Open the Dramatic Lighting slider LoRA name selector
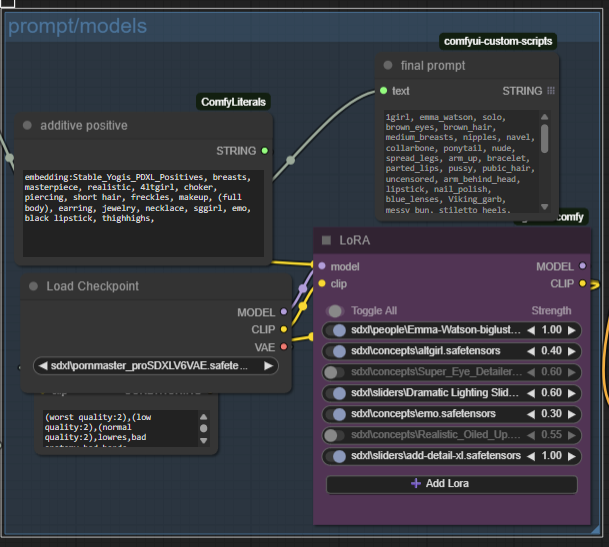609x547 pixels. point(435,393)
